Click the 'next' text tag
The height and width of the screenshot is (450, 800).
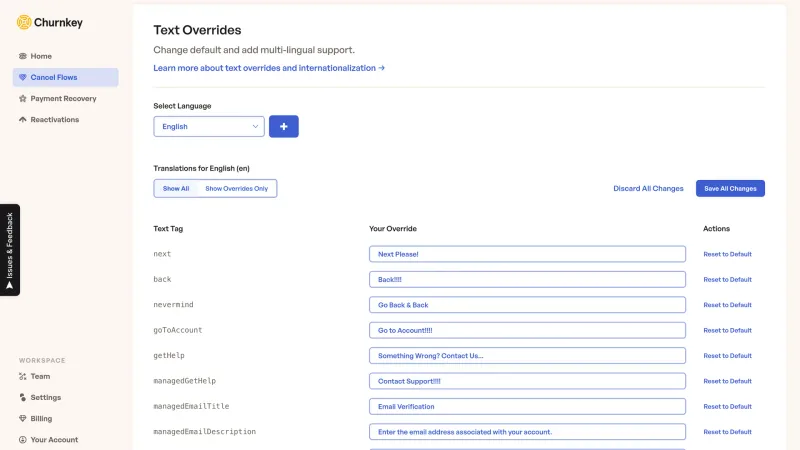[x=162, y=254]
